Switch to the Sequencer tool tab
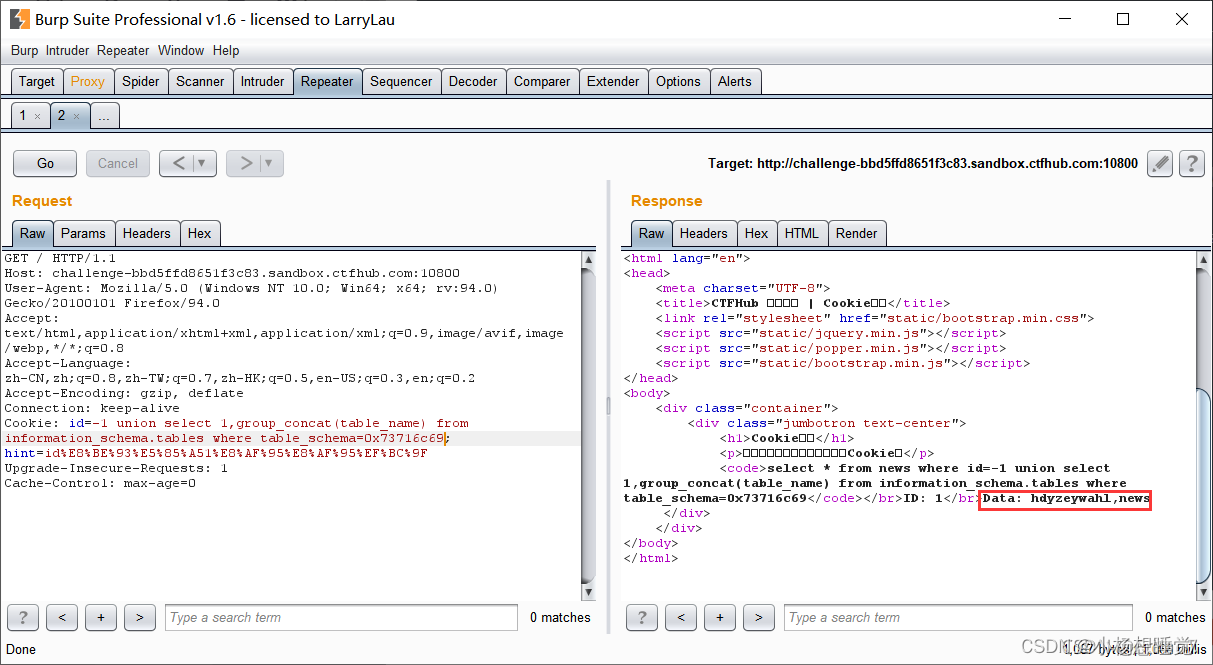 coord(401,81)
